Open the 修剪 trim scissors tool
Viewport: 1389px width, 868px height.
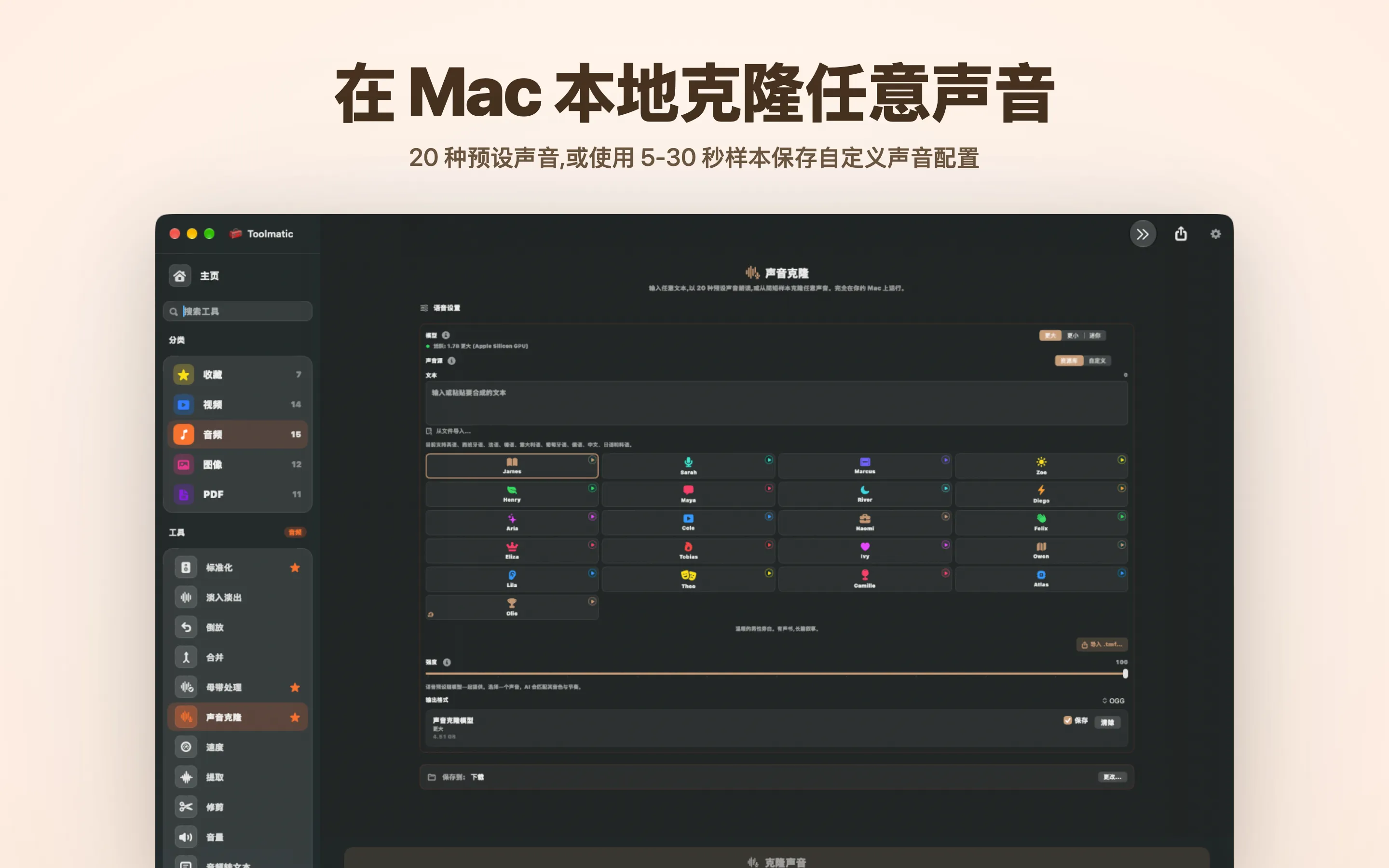point(238,807)
